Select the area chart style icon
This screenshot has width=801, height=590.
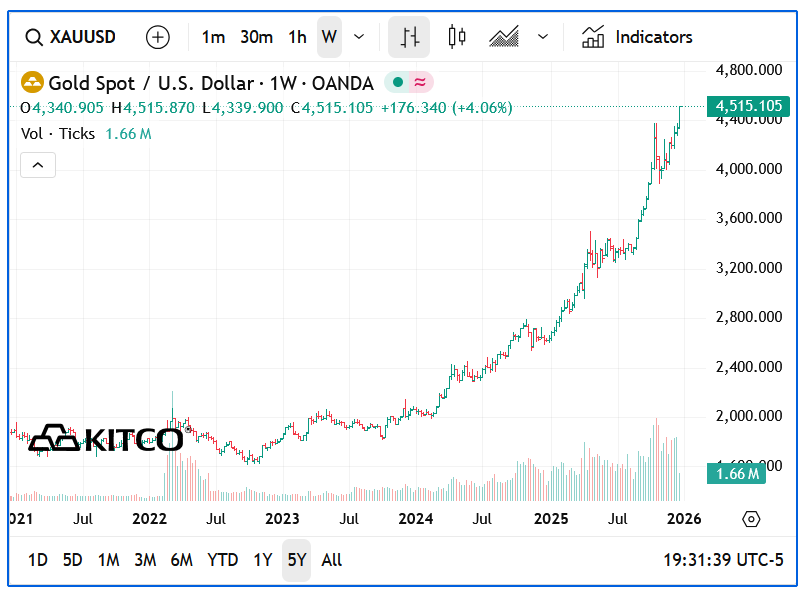503,37
